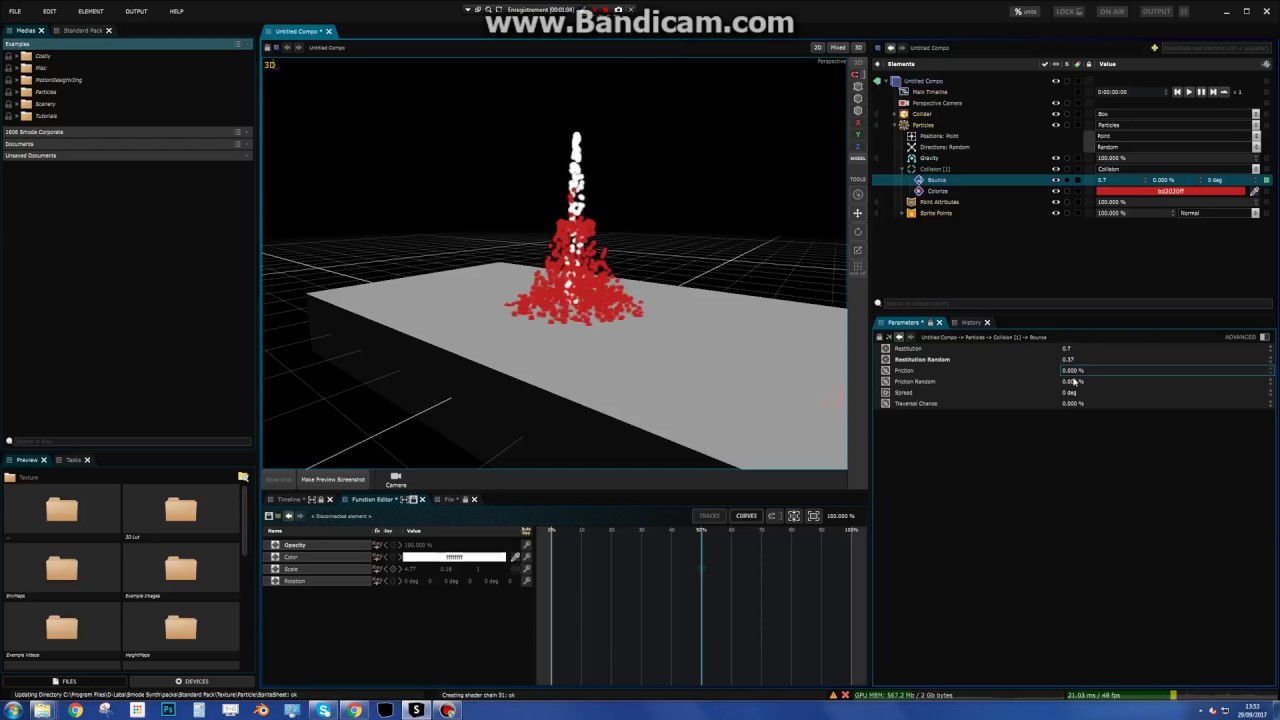Open the Collider type dropdown showing Box
The width and height of the screenshot is (1280, 720).
(x=1176, y=114)
